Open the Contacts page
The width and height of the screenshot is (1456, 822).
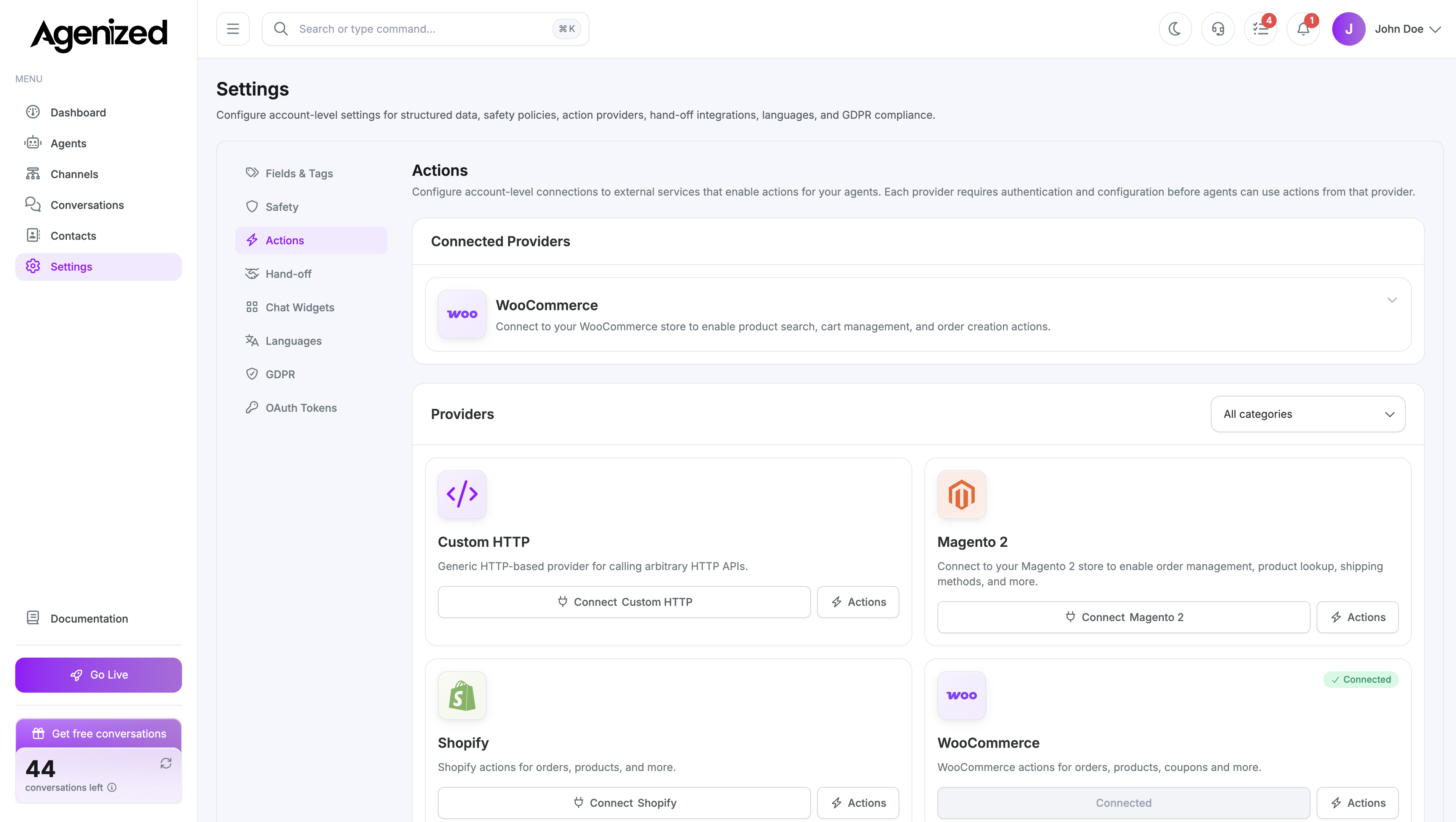(x=73, y=236)
